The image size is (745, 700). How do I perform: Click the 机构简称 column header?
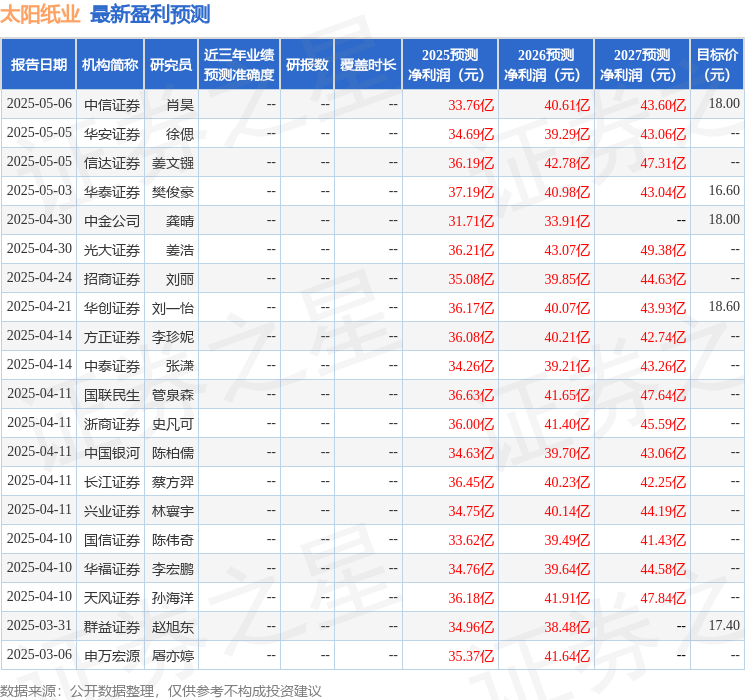coord(110,65)
